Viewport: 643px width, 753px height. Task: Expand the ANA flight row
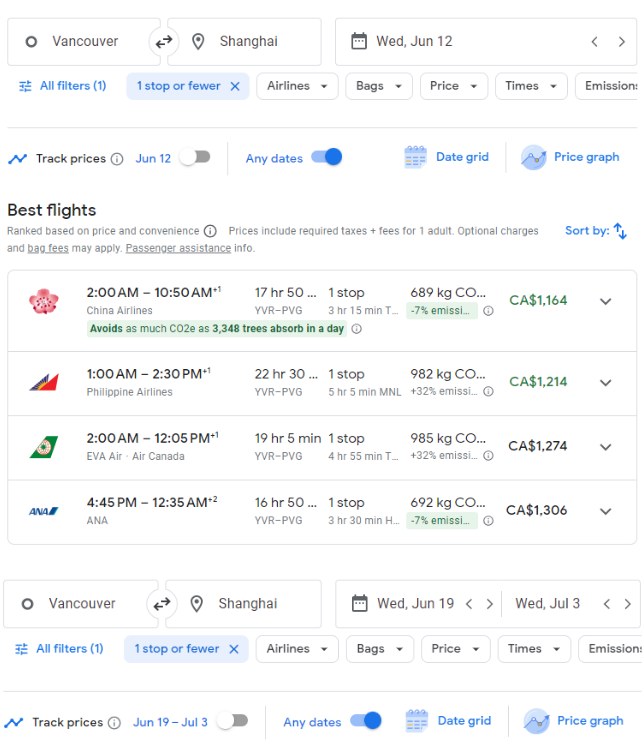point(605,511)
